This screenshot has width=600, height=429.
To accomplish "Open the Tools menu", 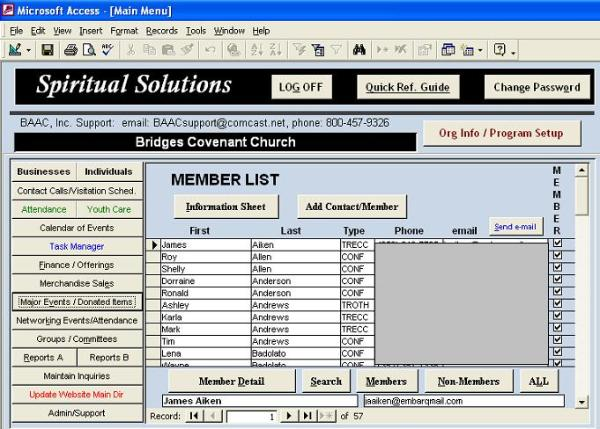I will 196,31.
